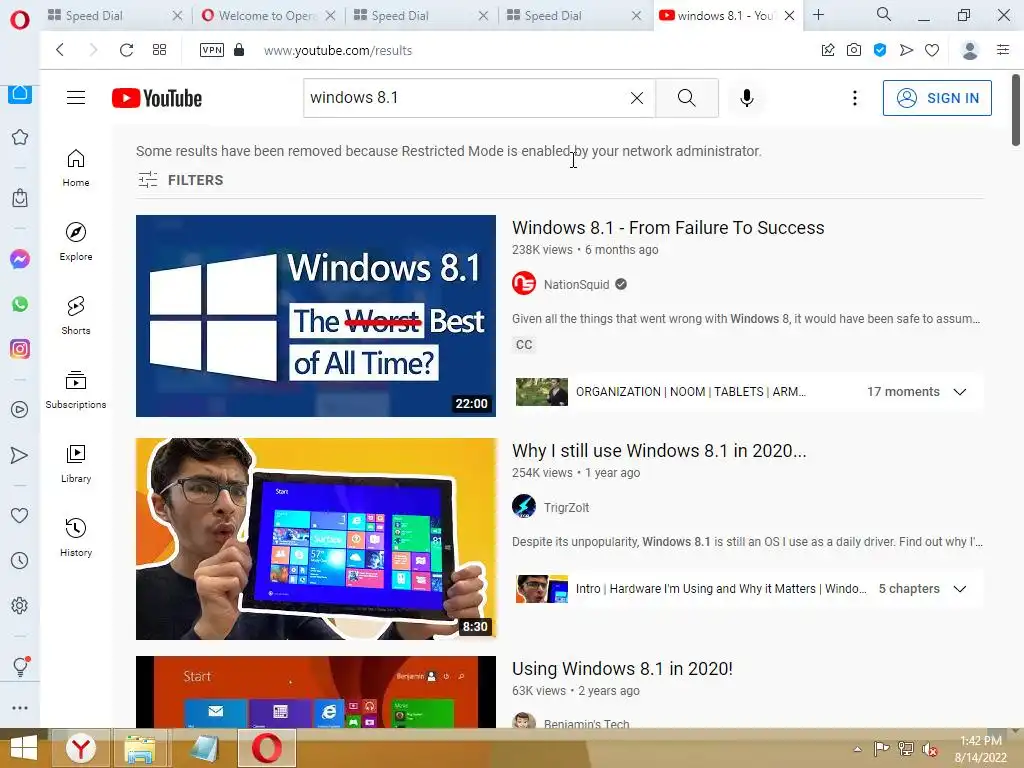Select Shorts in YouTube sidebar
Viewport: 1024px width, 768px height.
76,315
